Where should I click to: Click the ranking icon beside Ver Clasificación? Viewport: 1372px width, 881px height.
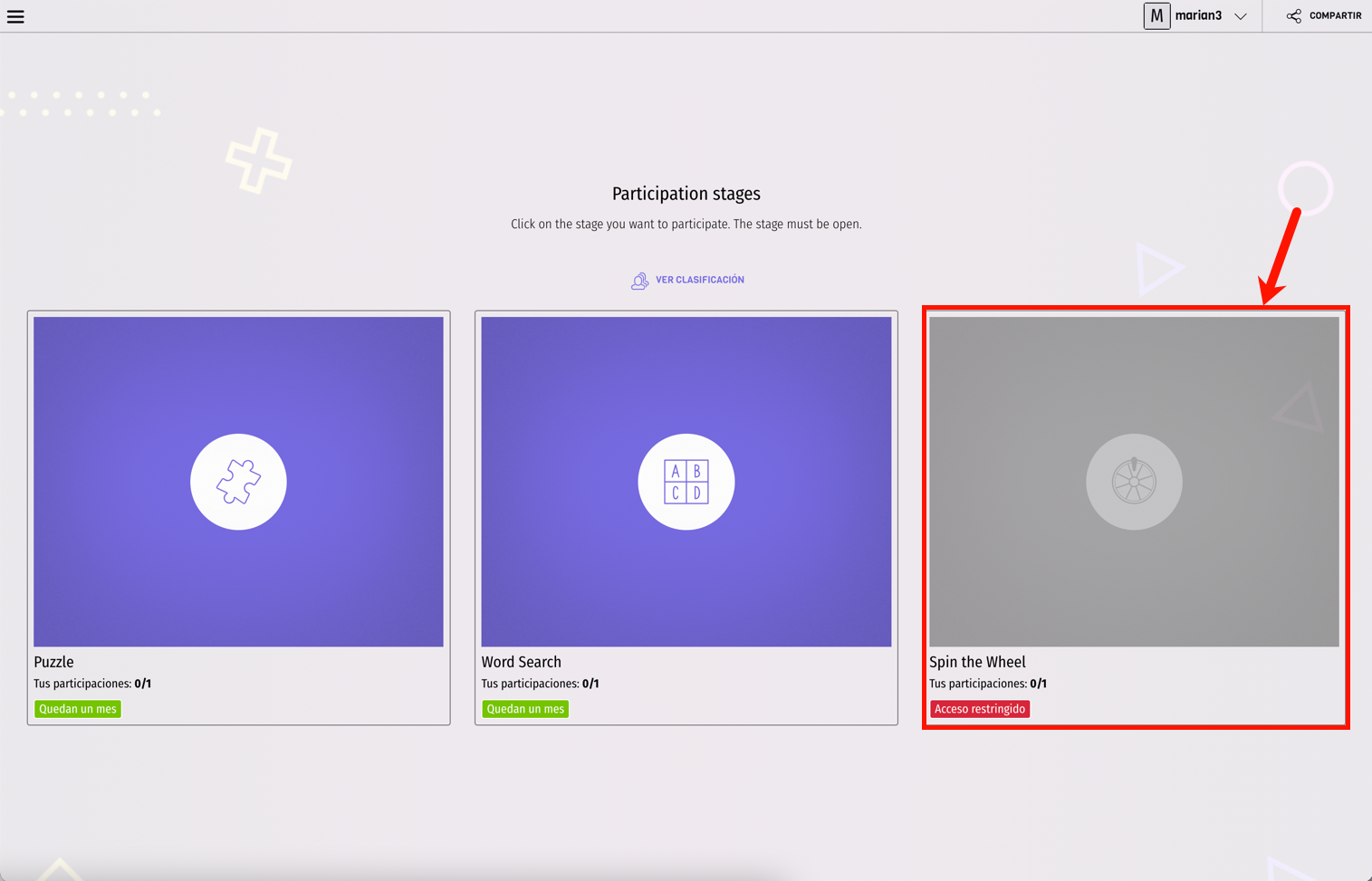click(639, 281)
